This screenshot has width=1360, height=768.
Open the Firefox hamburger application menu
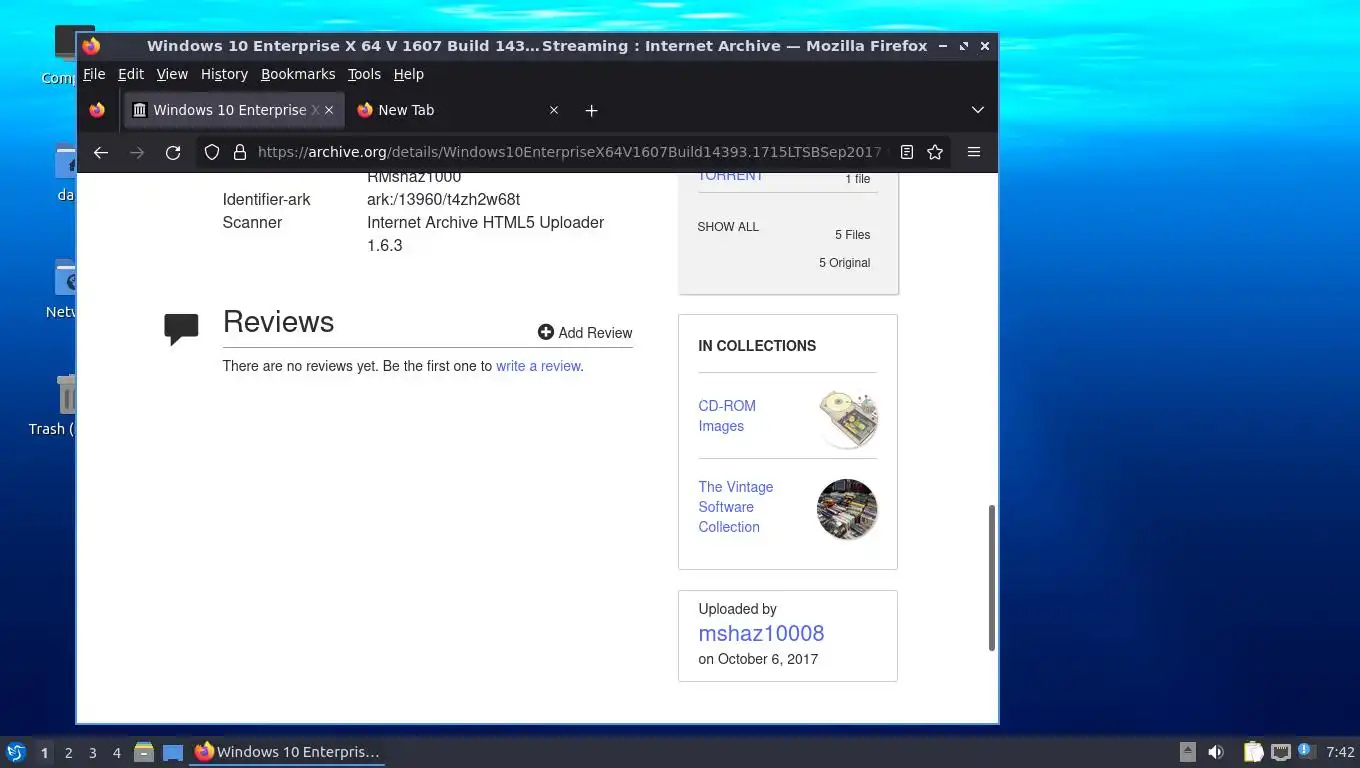[973, 152]
